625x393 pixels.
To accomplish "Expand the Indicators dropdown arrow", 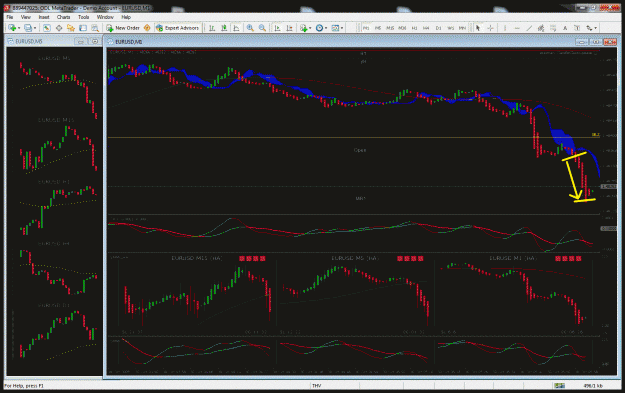I will (310, 28).
